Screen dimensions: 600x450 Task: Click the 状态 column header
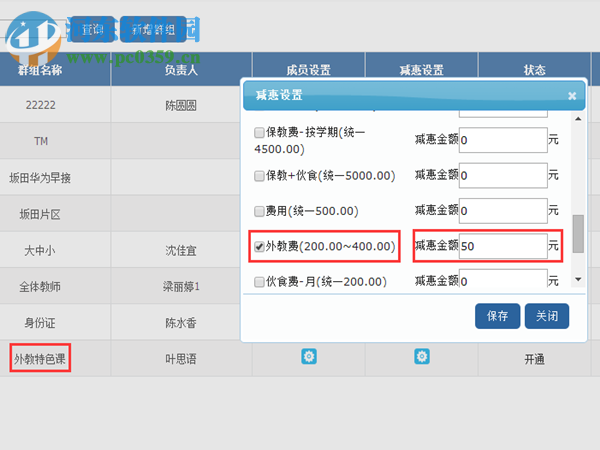pyautogui.click(x=535, y=70)
